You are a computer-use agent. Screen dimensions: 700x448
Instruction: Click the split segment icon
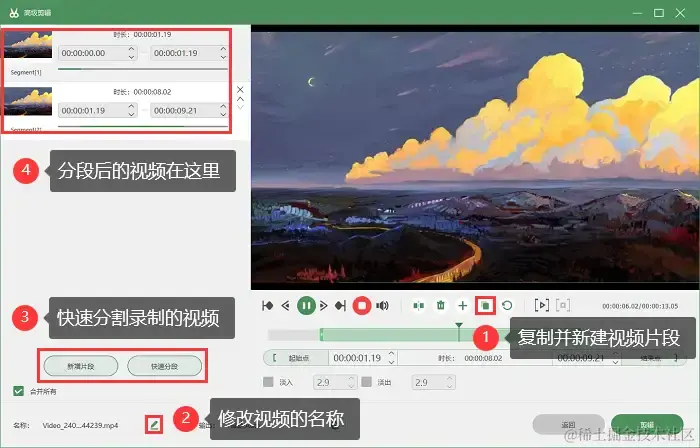point(419,306)
